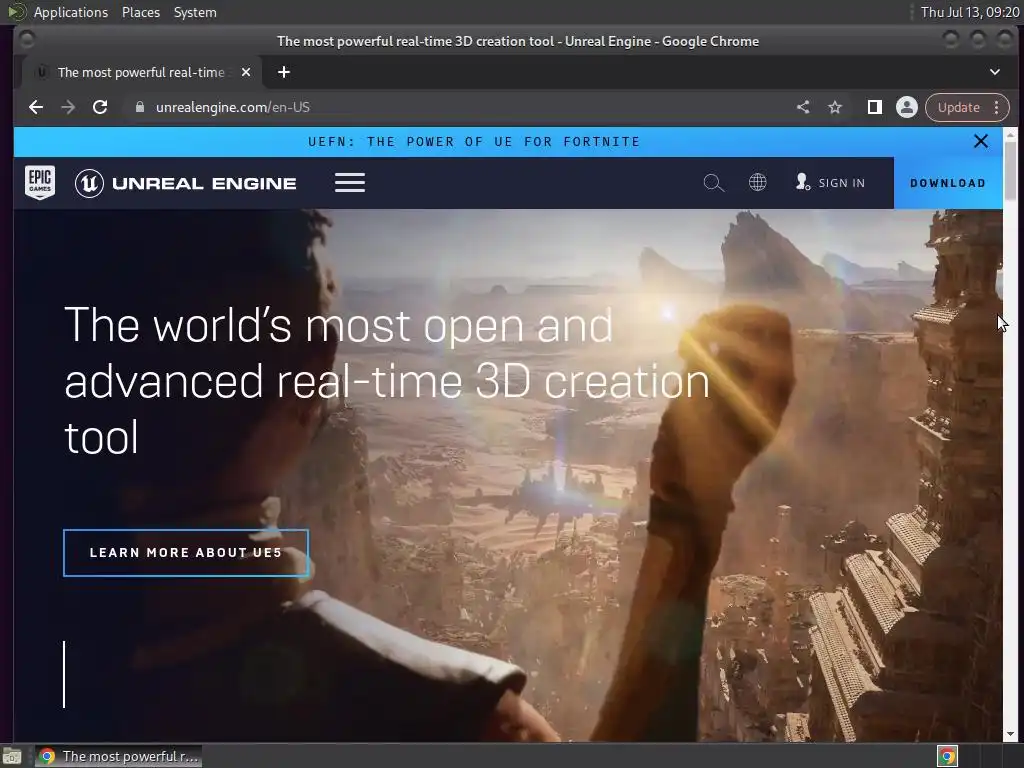Open the Applications menu
Screen dimensions: 1024x768
point(71,12)
